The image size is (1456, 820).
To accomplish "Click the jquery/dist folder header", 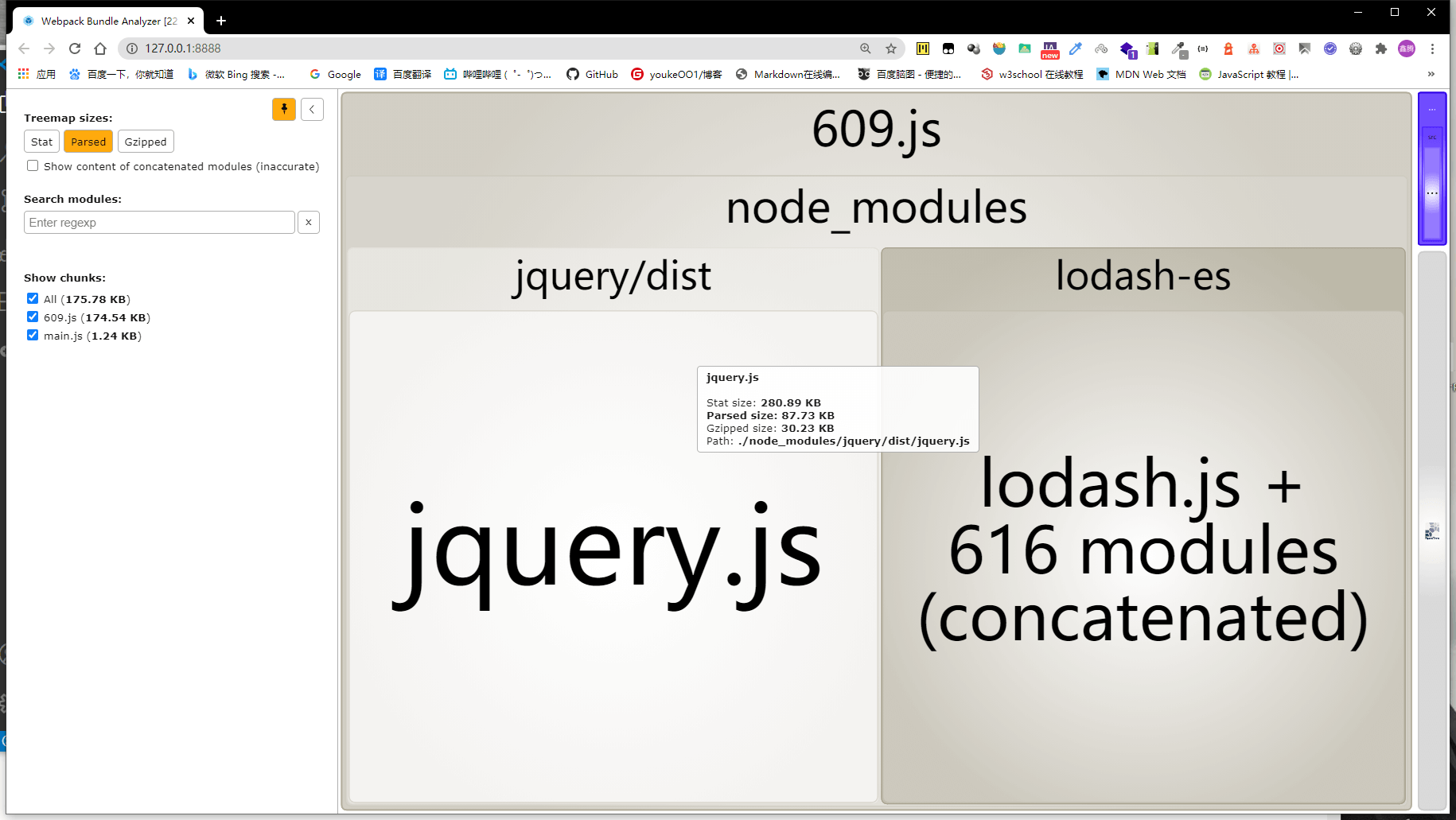I will [x=613, y=277].
